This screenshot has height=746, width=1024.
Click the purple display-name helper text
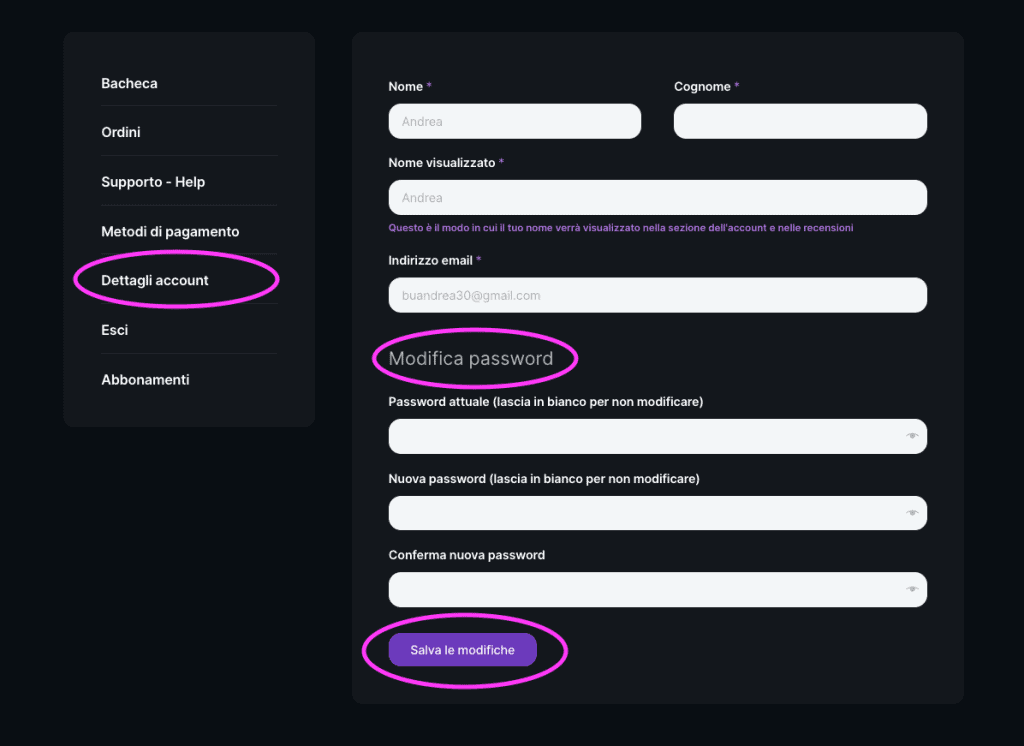(620, 228)
